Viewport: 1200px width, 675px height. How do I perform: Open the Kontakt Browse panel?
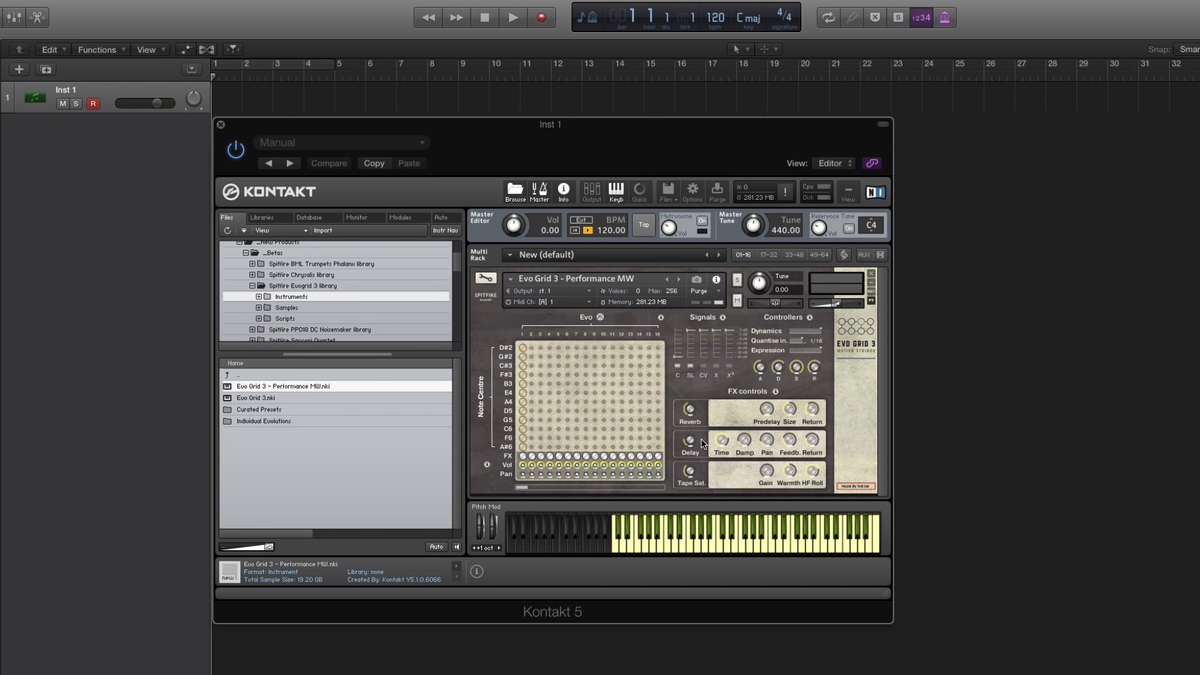click(x=515, y=191)
